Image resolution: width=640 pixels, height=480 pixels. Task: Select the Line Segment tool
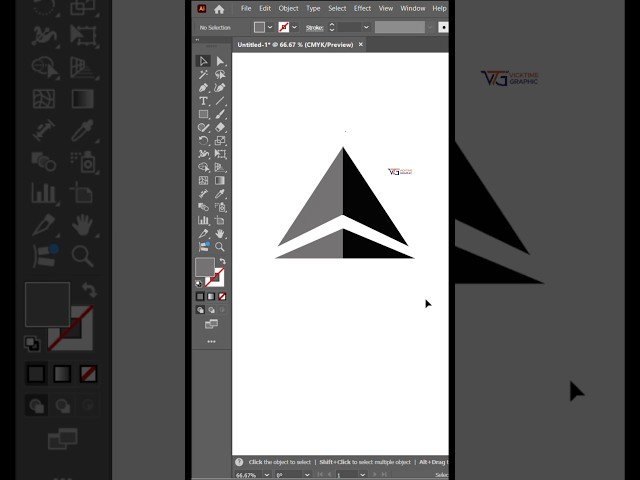coord(220,101)
